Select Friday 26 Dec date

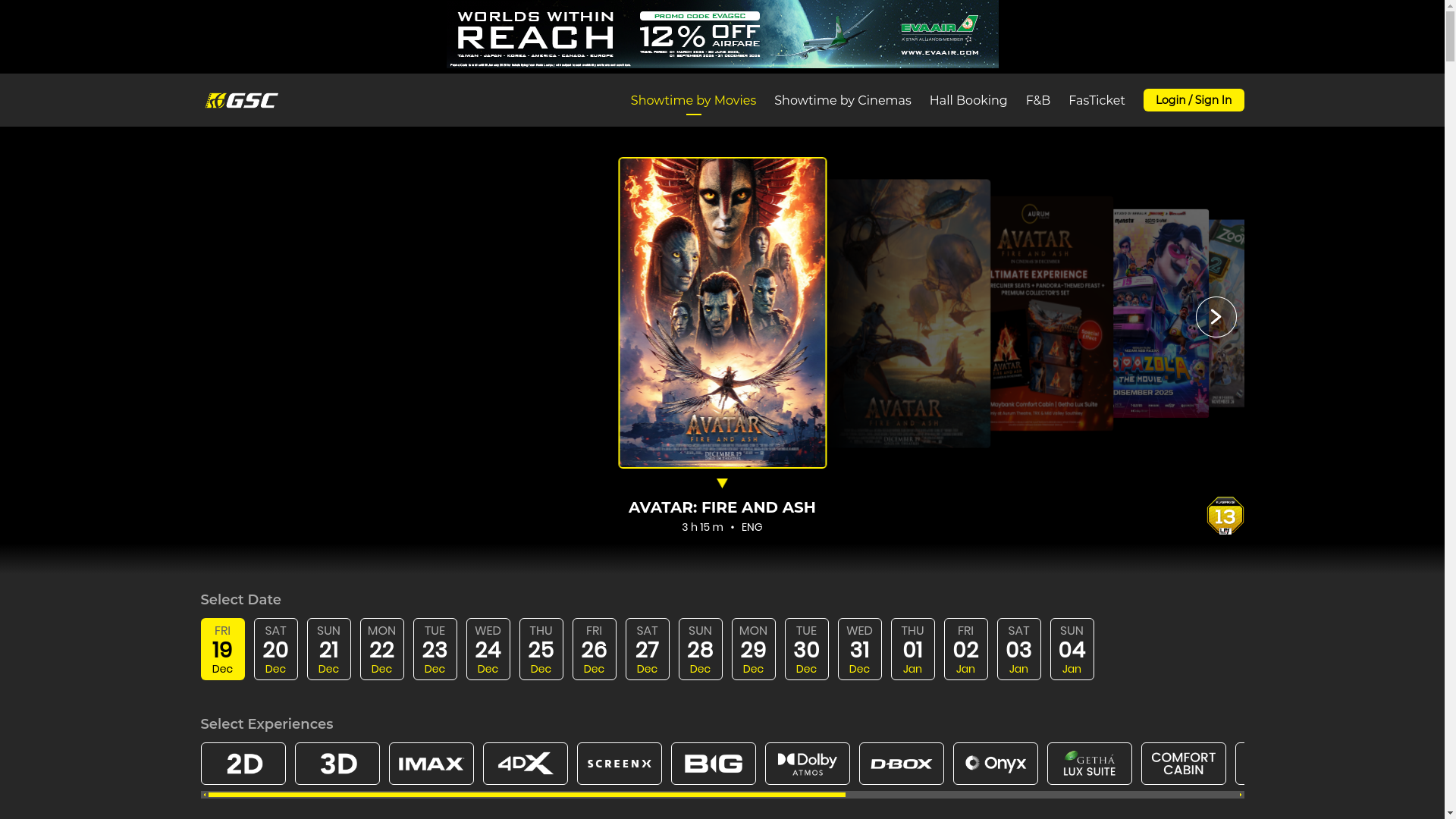click(594, 649)
